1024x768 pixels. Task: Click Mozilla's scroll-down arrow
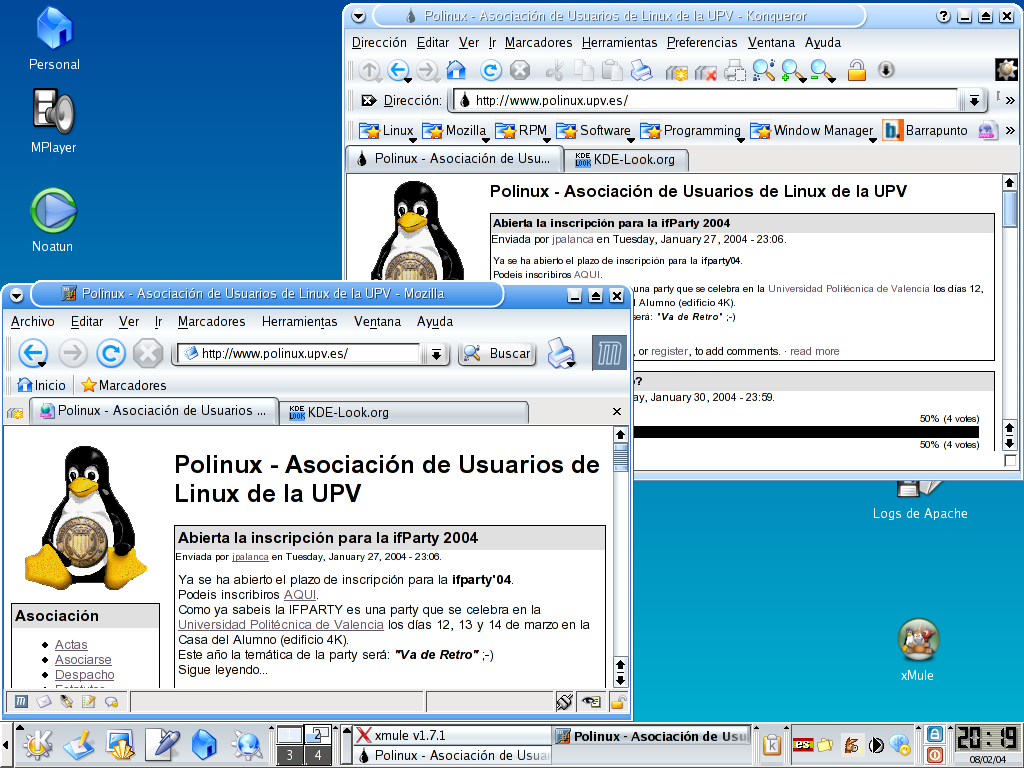tap(620, 680)
